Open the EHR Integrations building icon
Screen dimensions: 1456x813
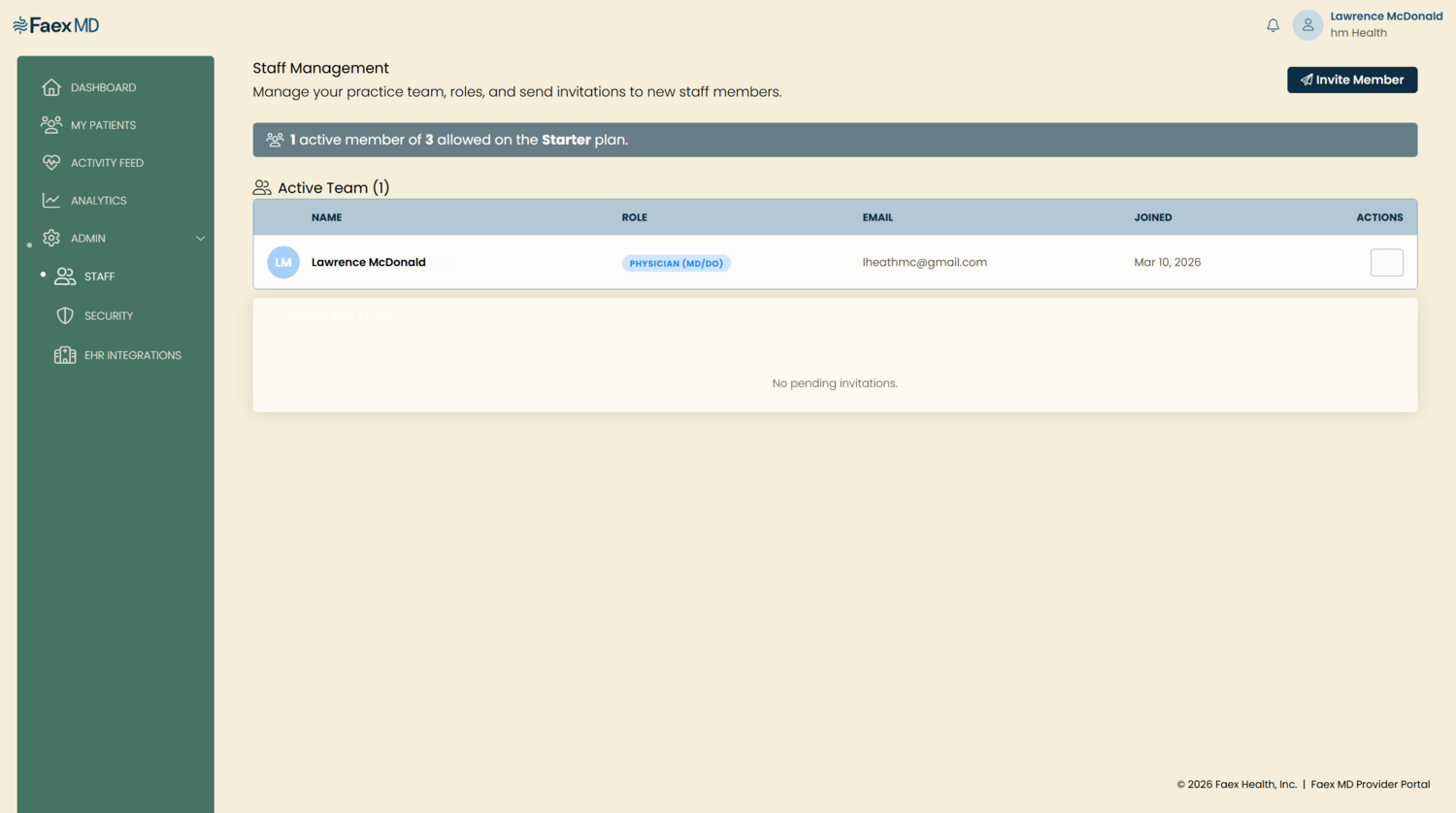[x=65, y=355]
